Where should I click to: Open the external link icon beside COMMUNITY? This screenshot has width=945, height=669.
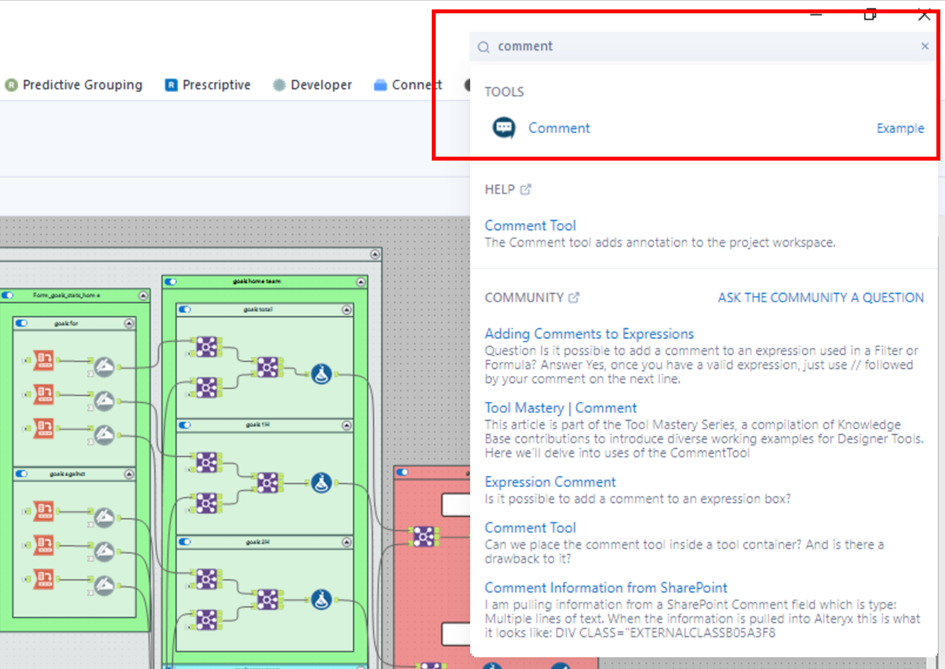(574, 297)
